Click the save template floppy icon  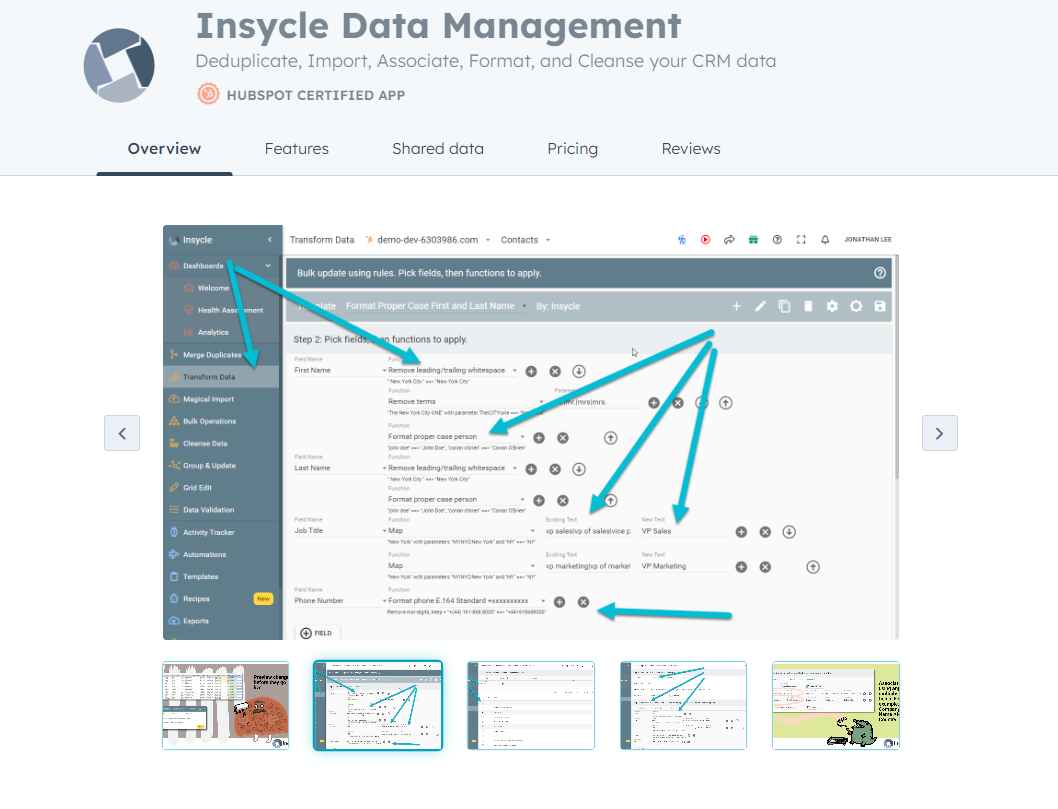click(879, 306)
